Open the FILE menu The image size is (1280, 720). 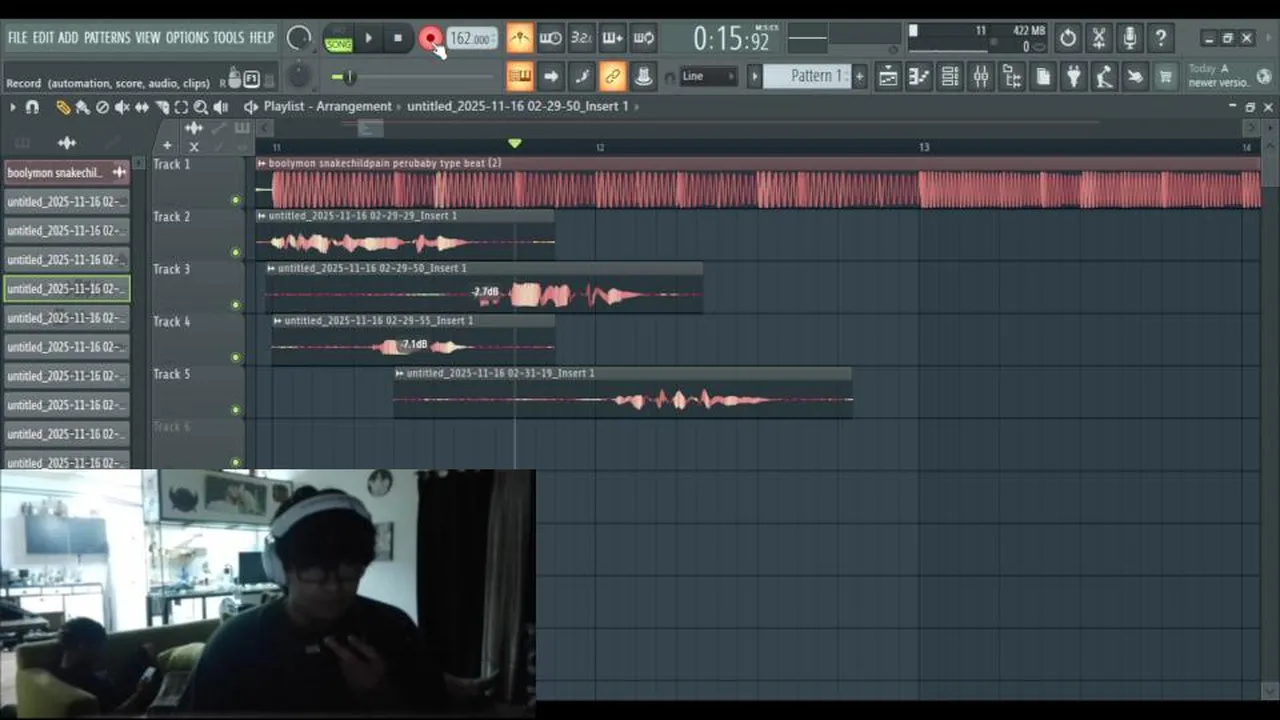[17, 38]
